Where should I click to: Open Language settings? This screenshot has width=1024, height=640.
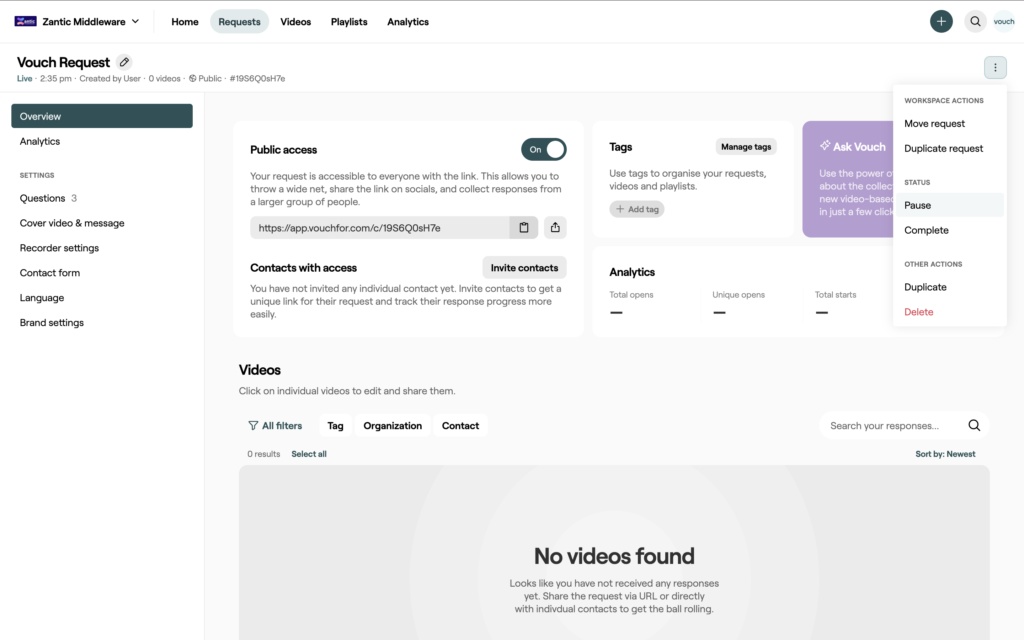pos(42,297)
